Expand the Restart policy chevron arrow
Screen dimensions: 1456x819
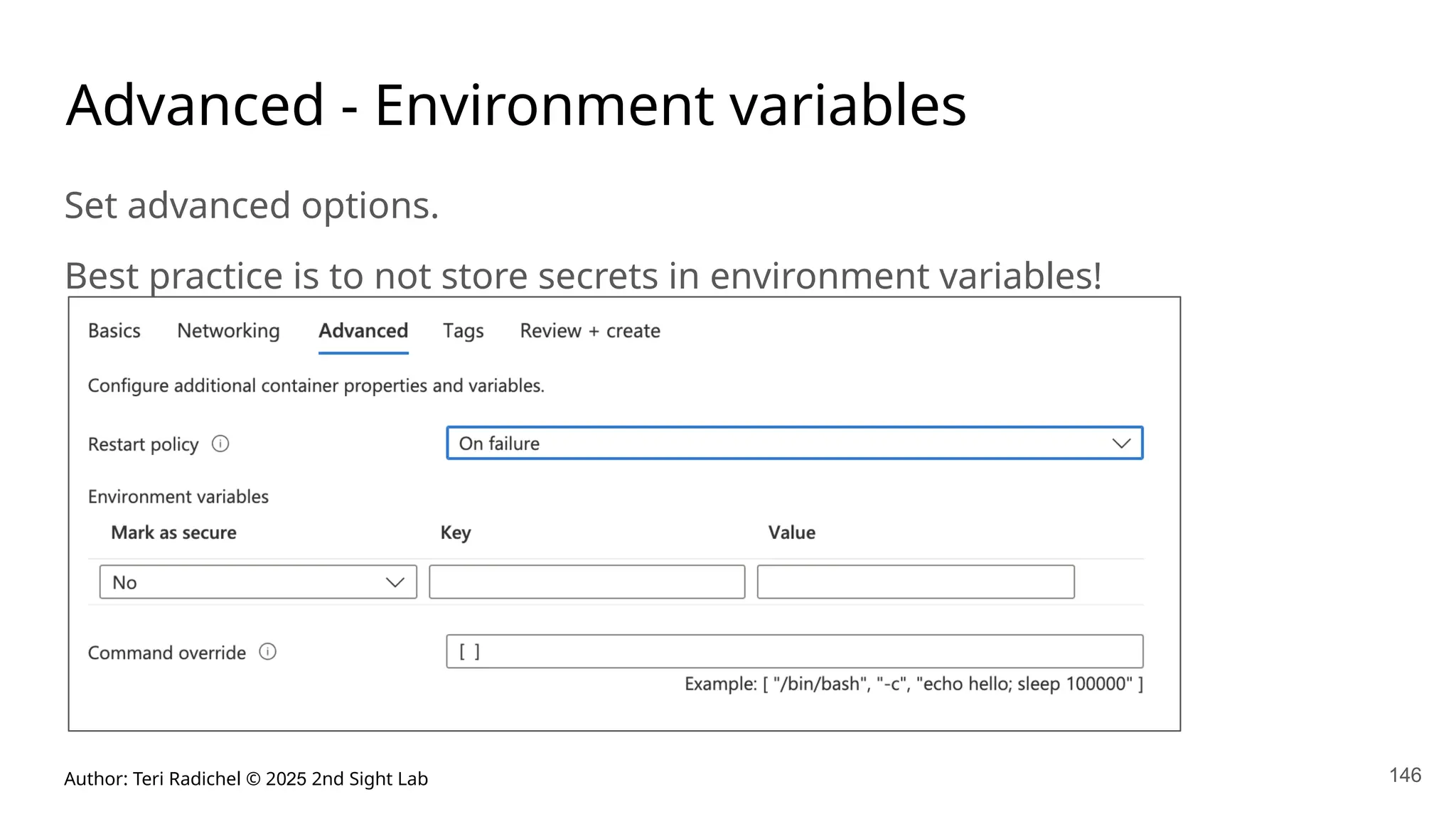(x=1121, y=444)
